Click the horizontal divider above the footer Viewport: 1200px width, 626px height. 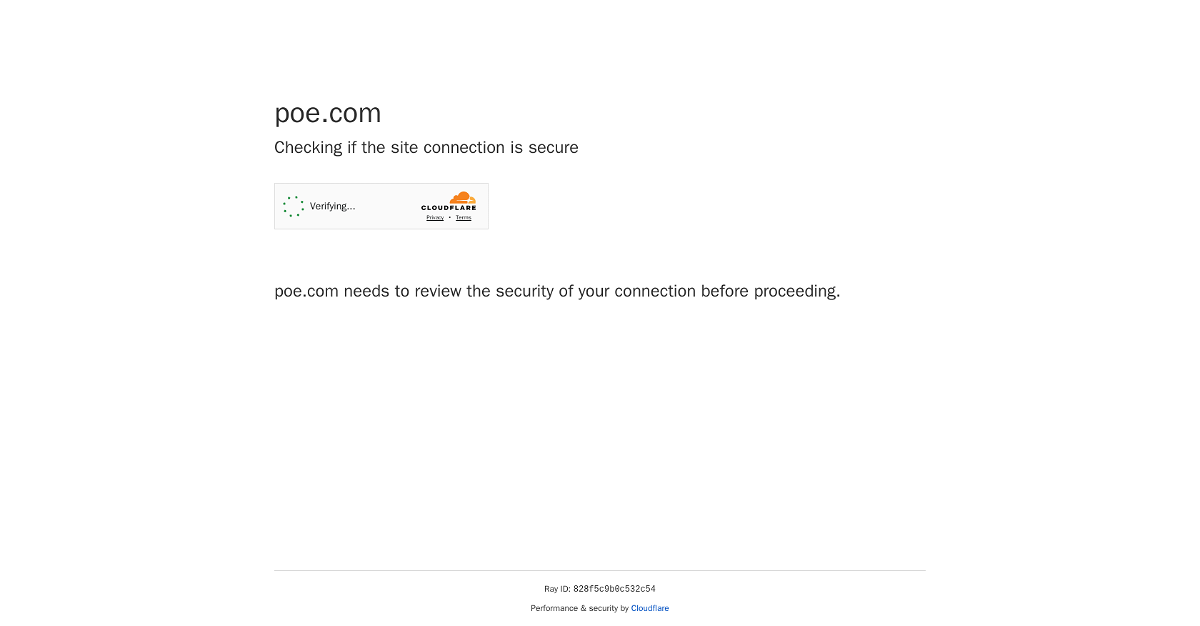coord(600,571)
